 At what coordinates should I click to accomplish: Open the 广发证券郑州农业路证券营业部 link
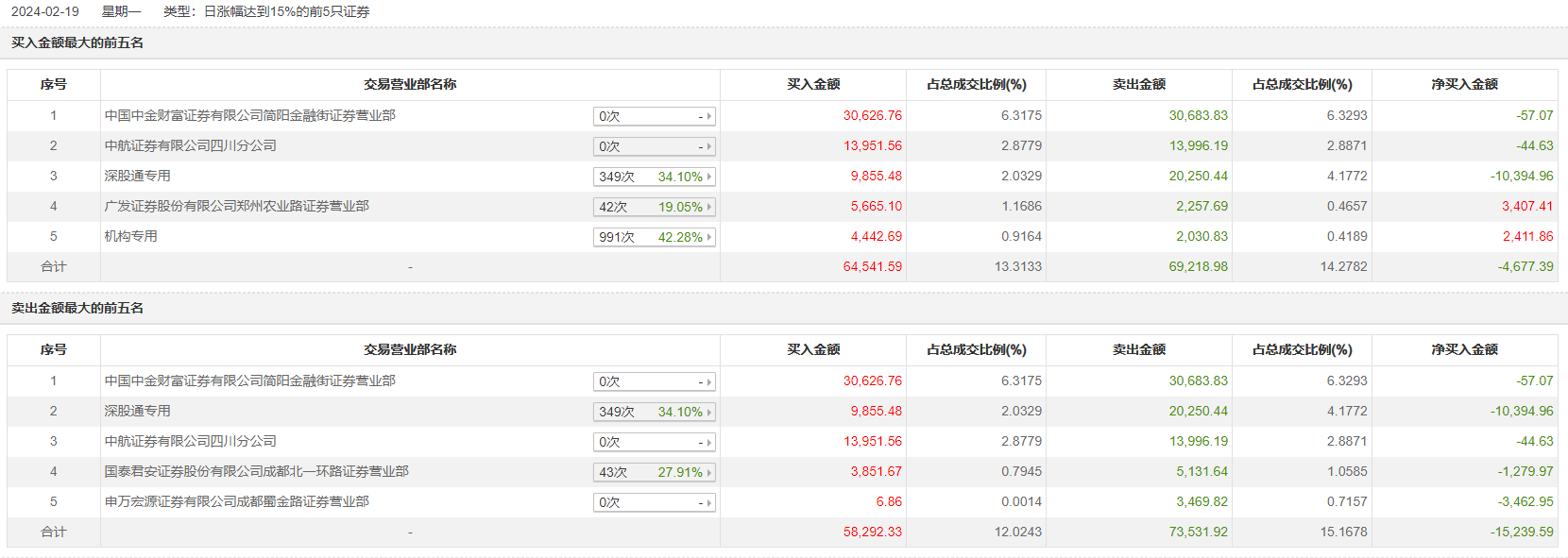tap(236, 206)
